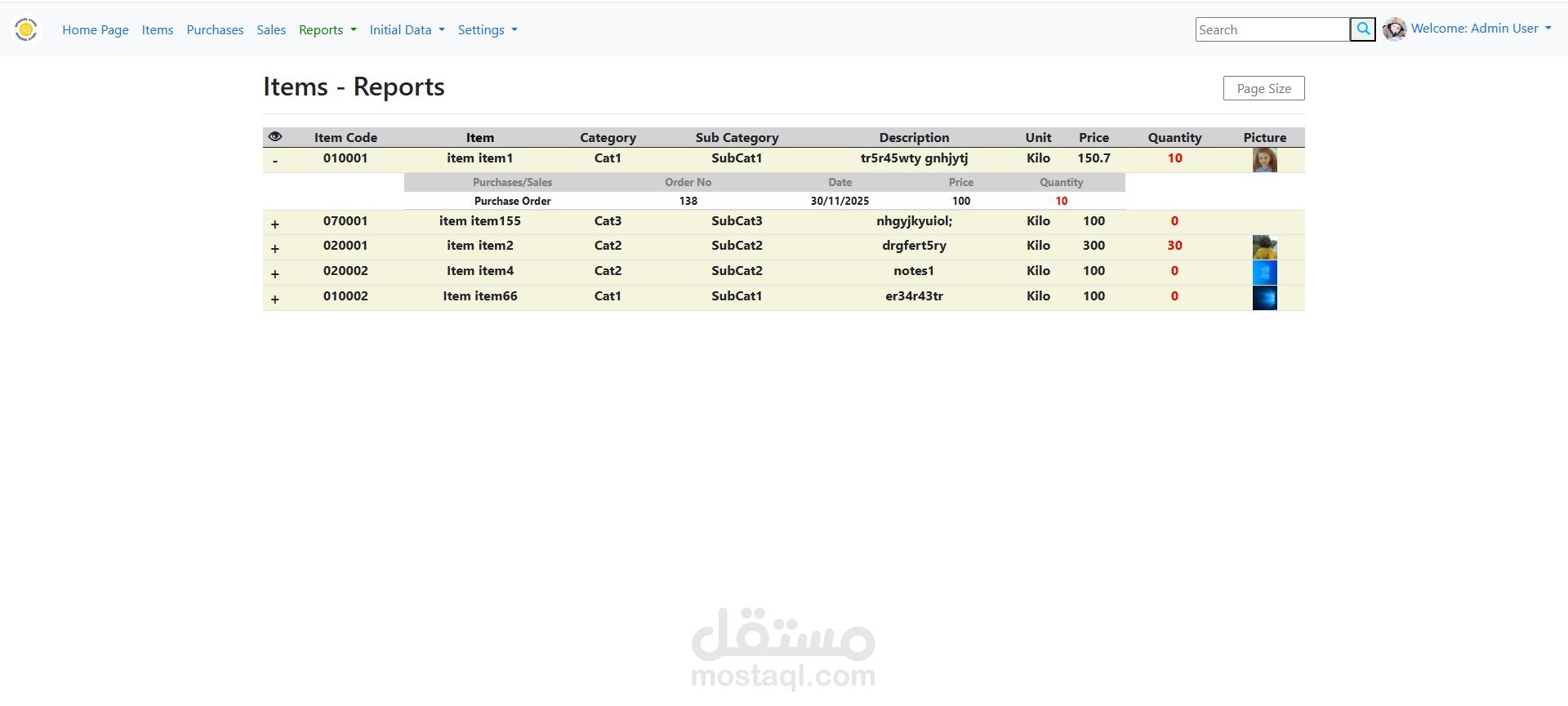Toggle the eye icon in the table header
Image resolution: width=1568 pixels, height=706 pixels.
275,137
